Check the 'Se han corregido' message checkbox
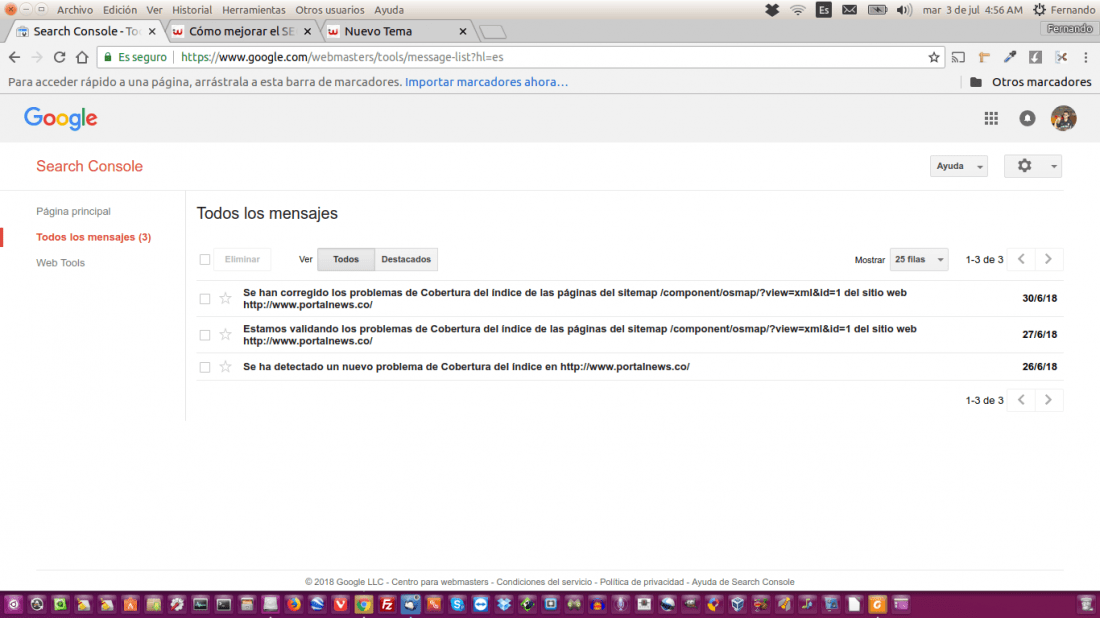This screenshot has width=1100, height=618. [205, 299]
